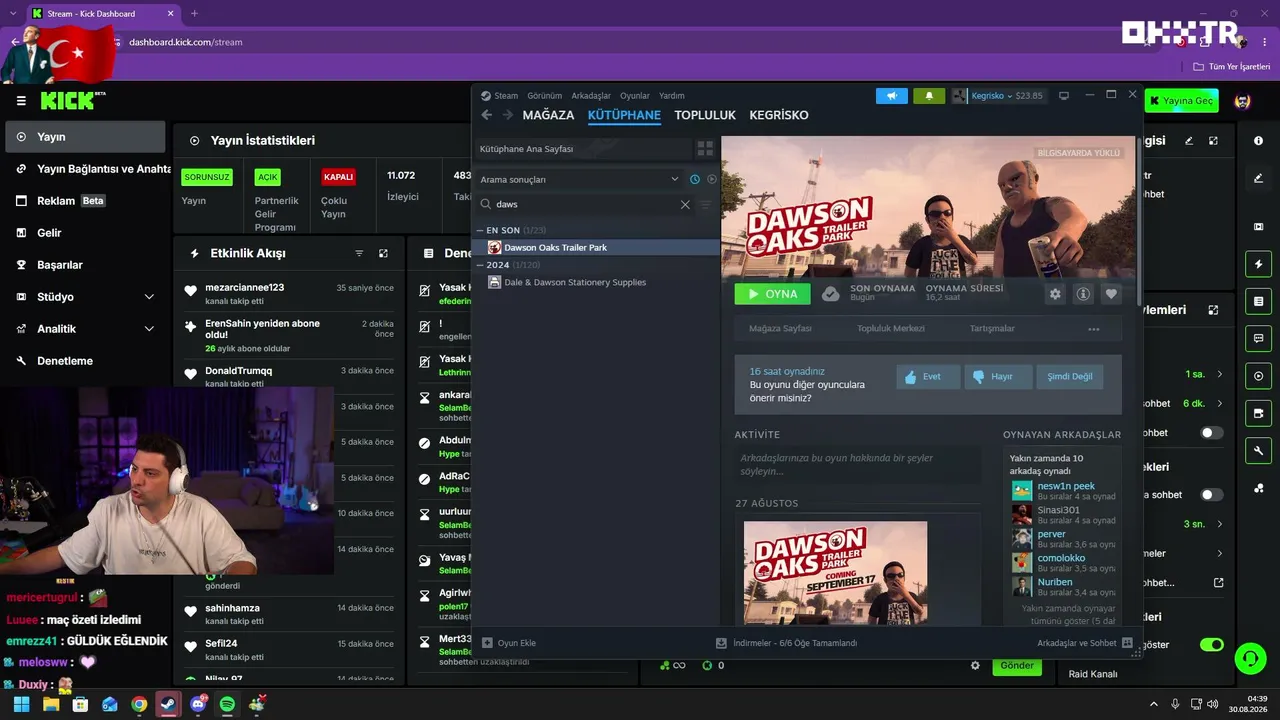This screenshot has height=720, width=1280.
Task: Open the Topluluk Merkezi link
Action: 890,328
